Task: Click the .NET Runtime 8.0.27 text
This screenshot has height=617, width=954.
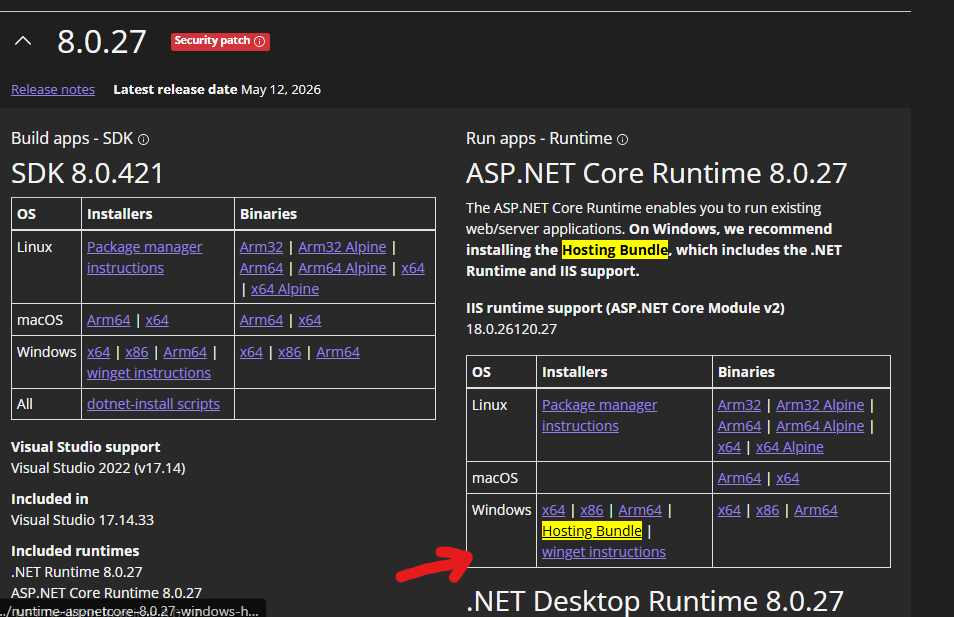Action: click(x=77, y=572)
